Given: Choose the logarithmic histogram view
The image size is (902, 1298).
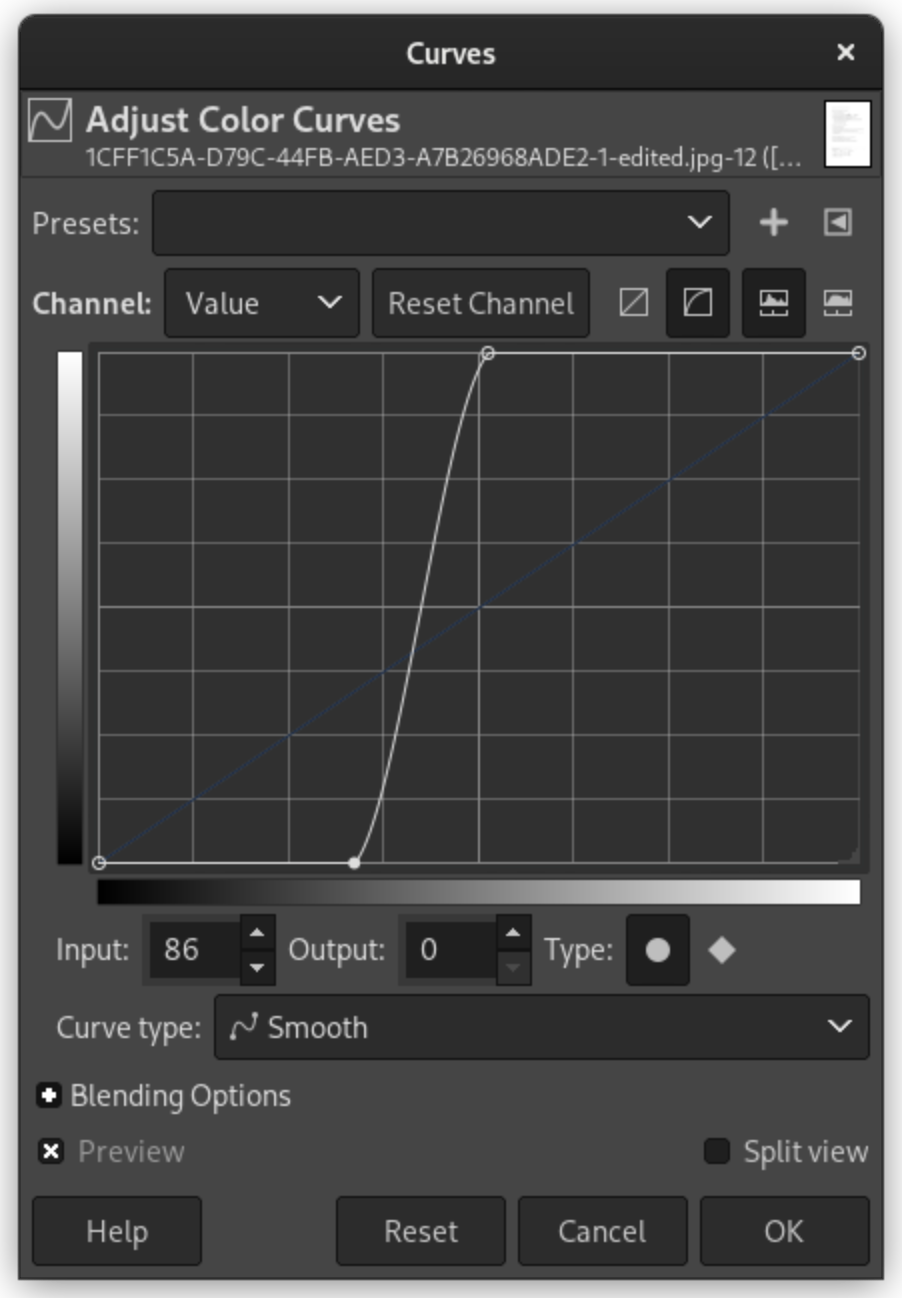Looking at the screenshot, I should [838, 302].
